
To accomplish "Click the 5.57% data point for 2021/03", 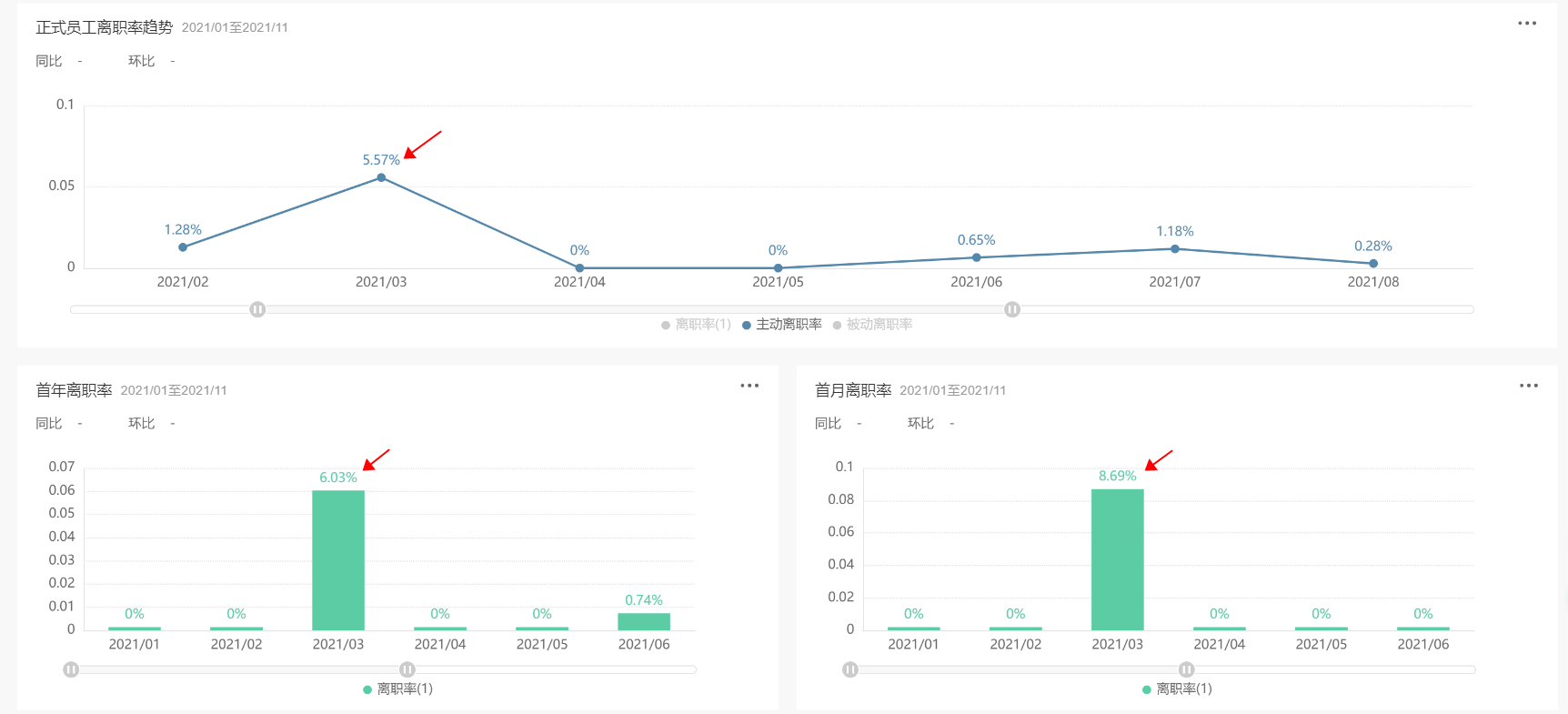I will coord(381,178).
